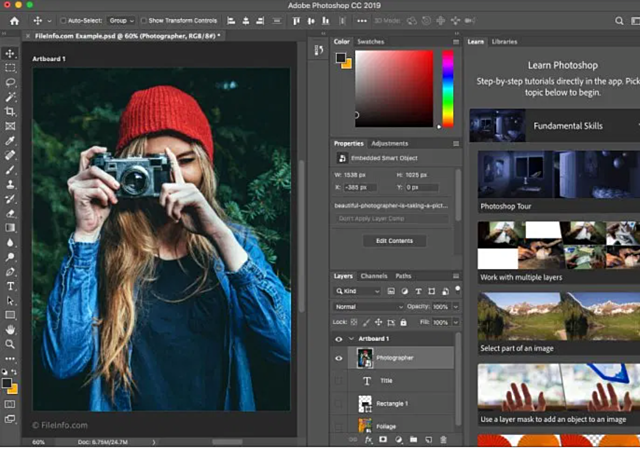Viewport: 640px width, 449px height.
Task: Click the rainbow hue slider
Action: (448, 89)
